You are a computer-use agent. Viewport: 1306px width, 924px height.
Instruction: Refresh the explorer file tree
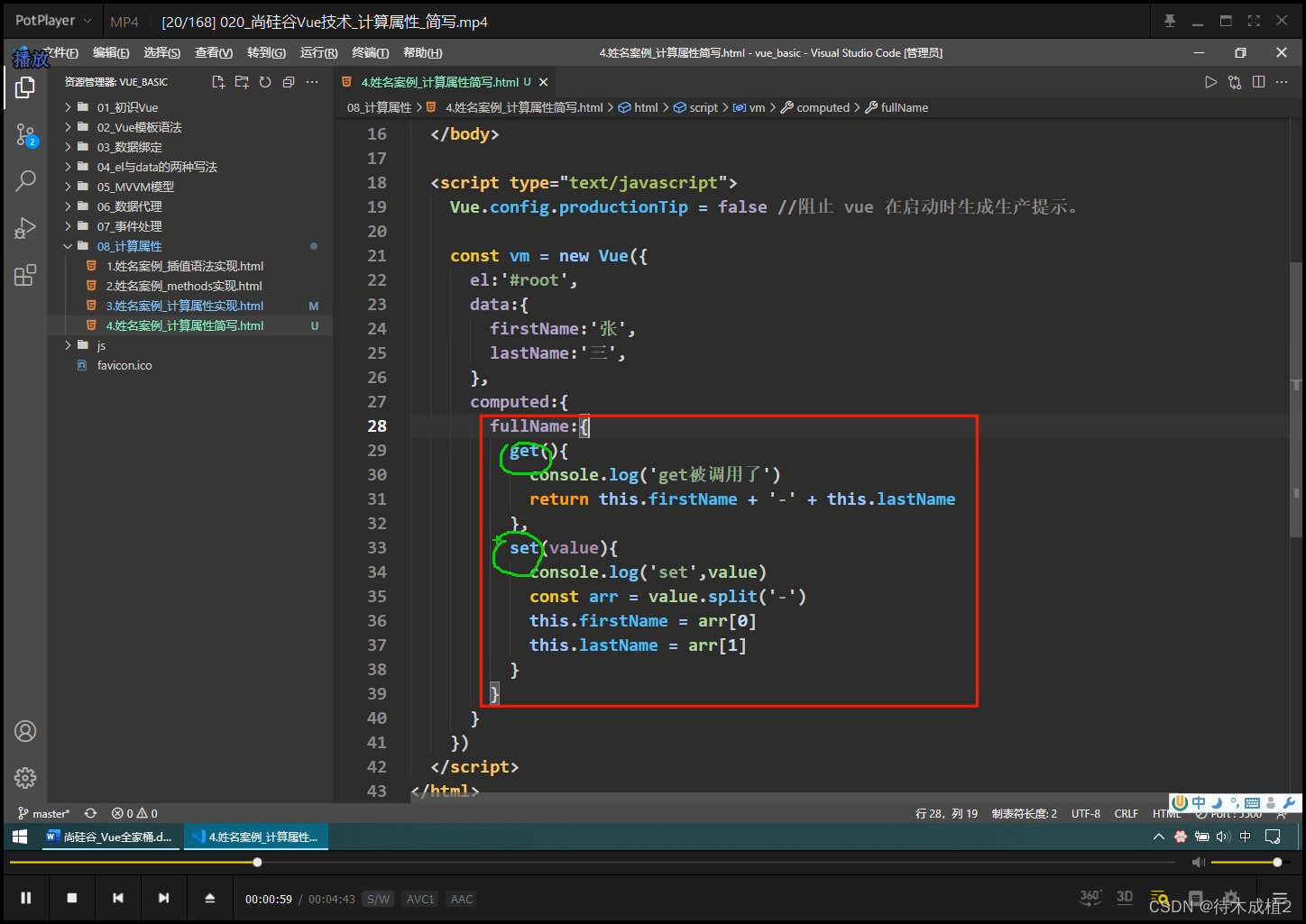[265, 82]
